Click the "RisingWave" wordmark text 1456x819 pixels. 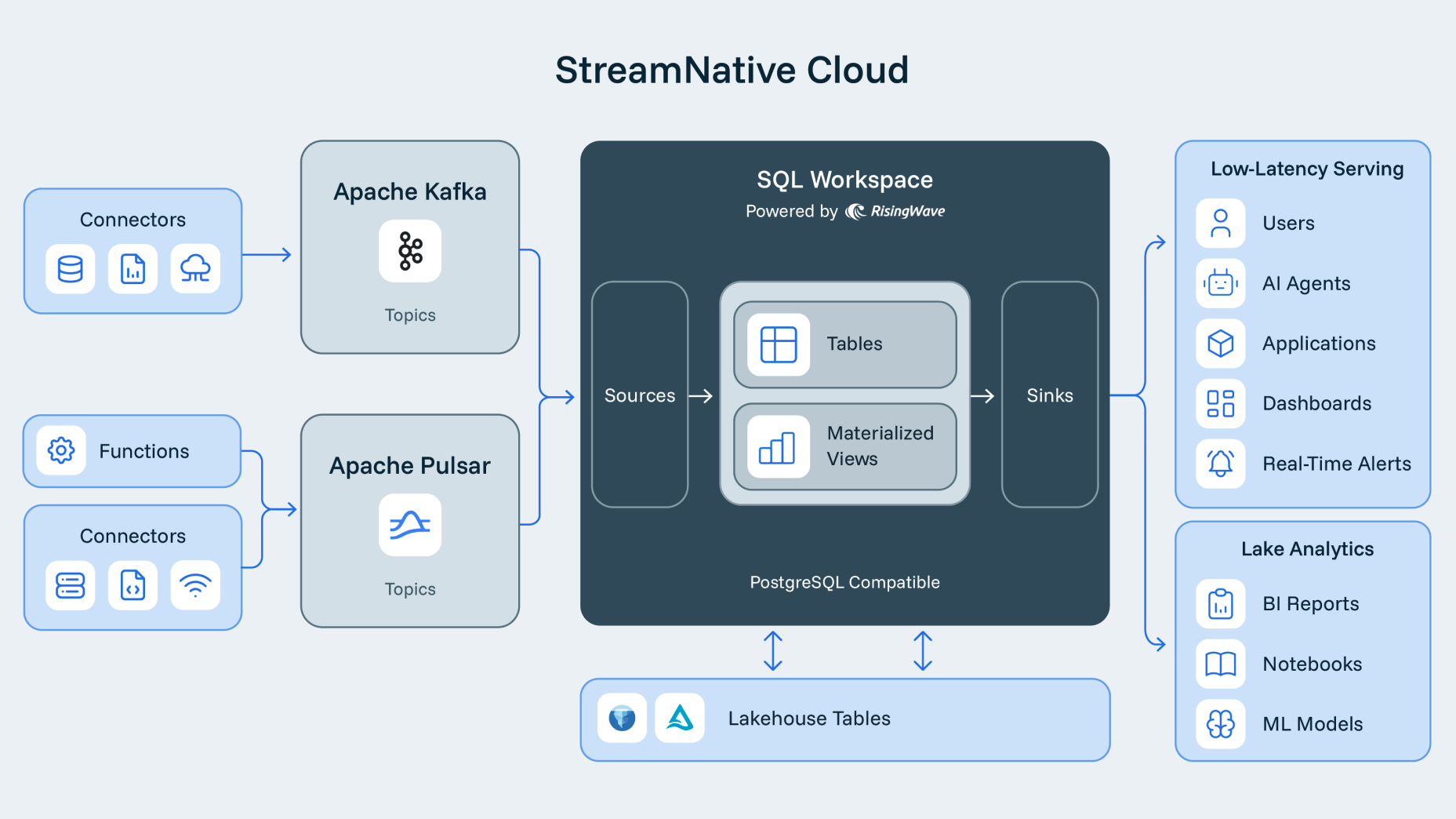pos(908,211)
